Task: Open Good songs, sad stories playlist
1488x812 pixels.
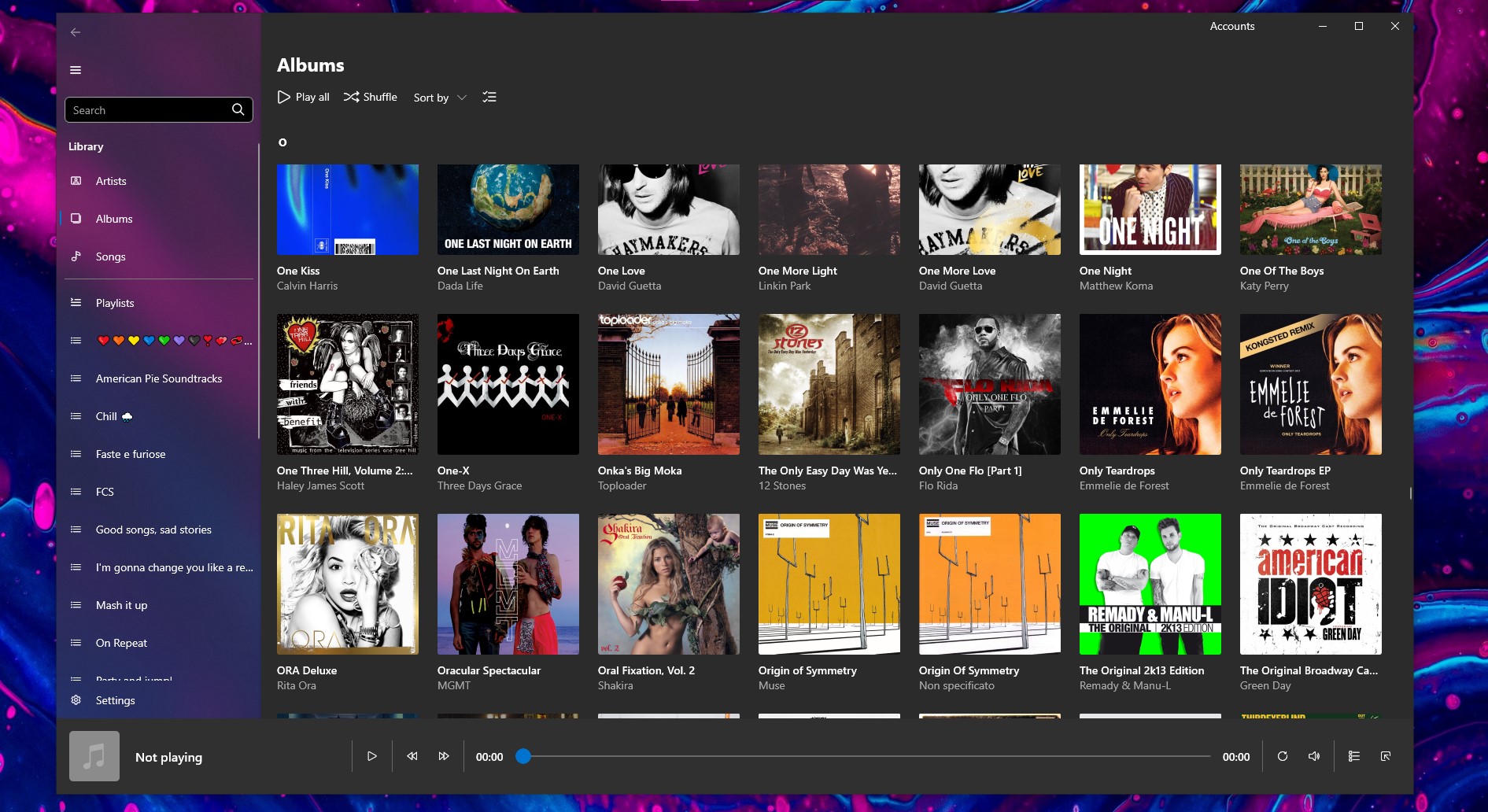Action: 158,530
